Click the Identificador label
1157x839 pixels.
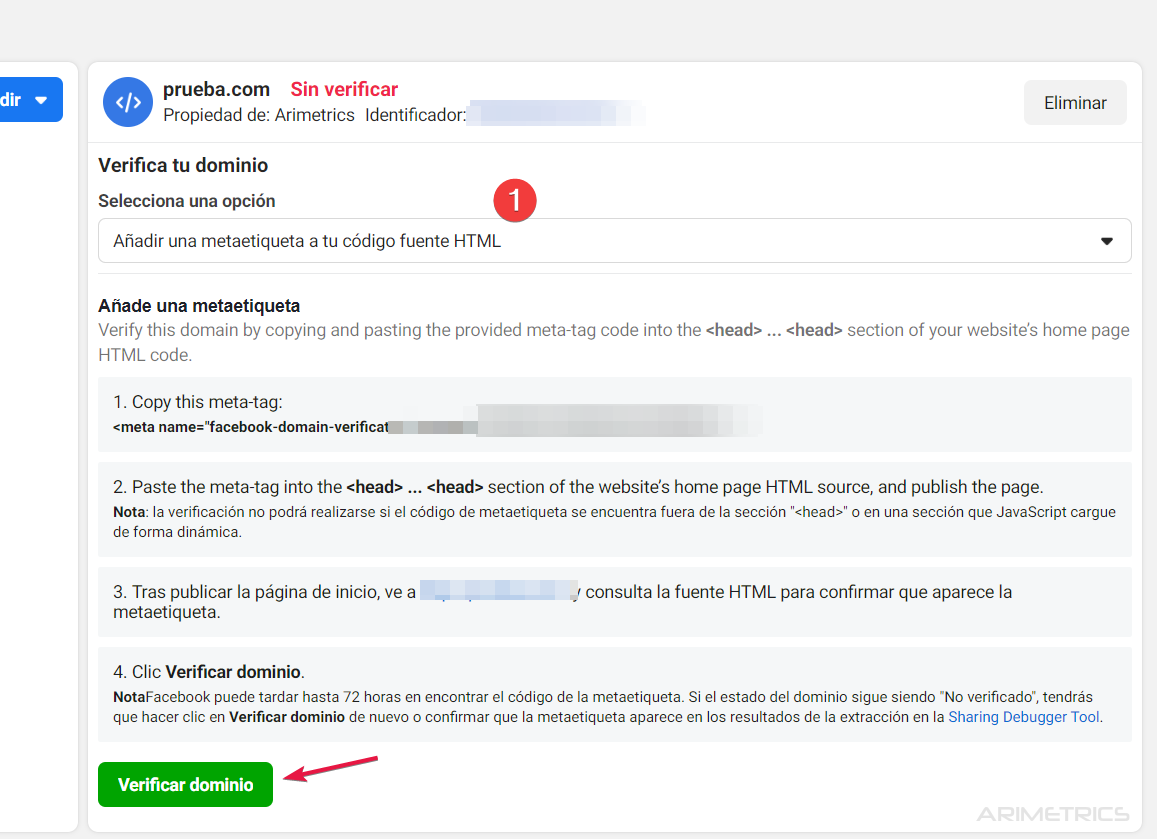[x=415, y=115]
